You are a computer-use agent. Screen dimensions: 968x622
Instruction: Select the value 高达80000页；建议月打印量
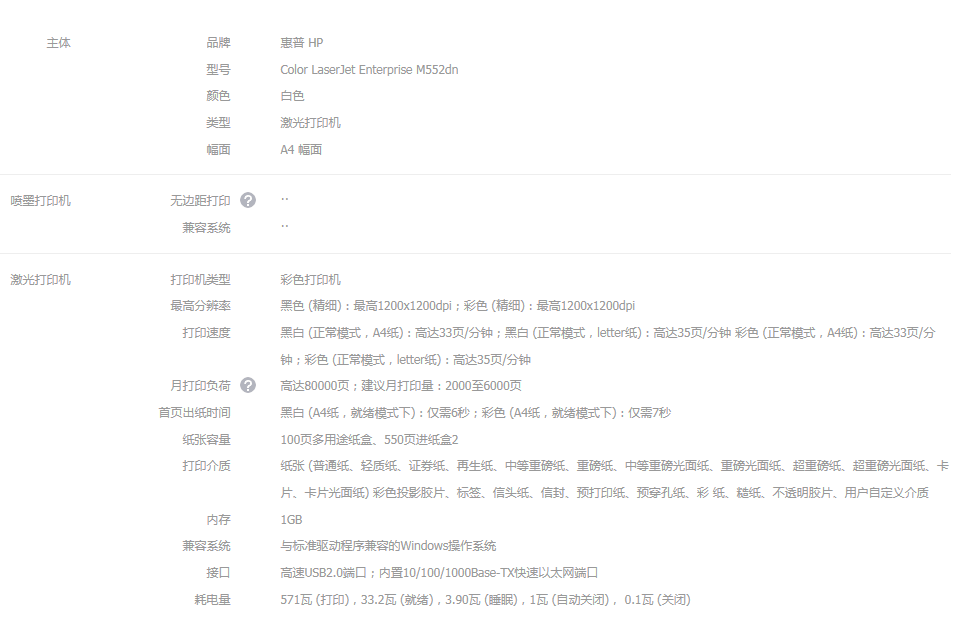coord(401,386)
